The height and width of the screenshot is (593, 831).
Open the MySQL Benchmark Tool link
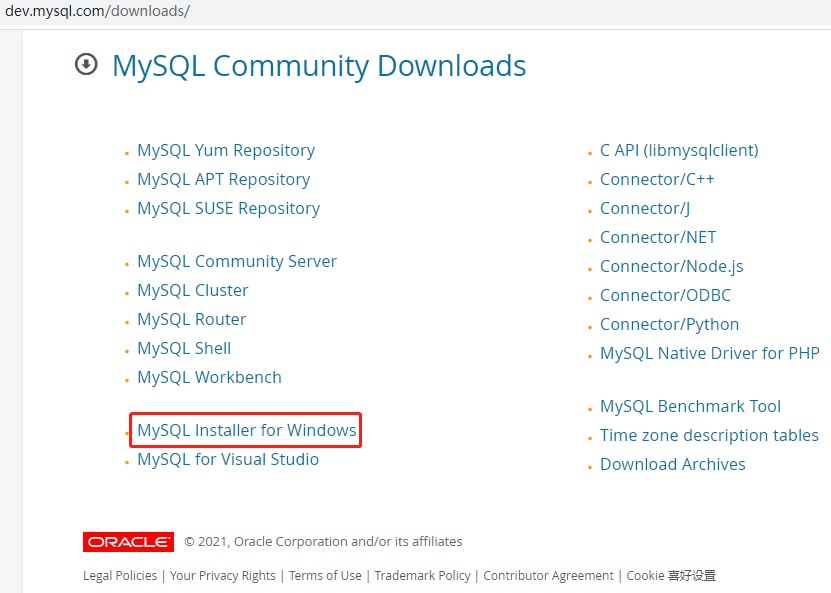click(690, 406)
